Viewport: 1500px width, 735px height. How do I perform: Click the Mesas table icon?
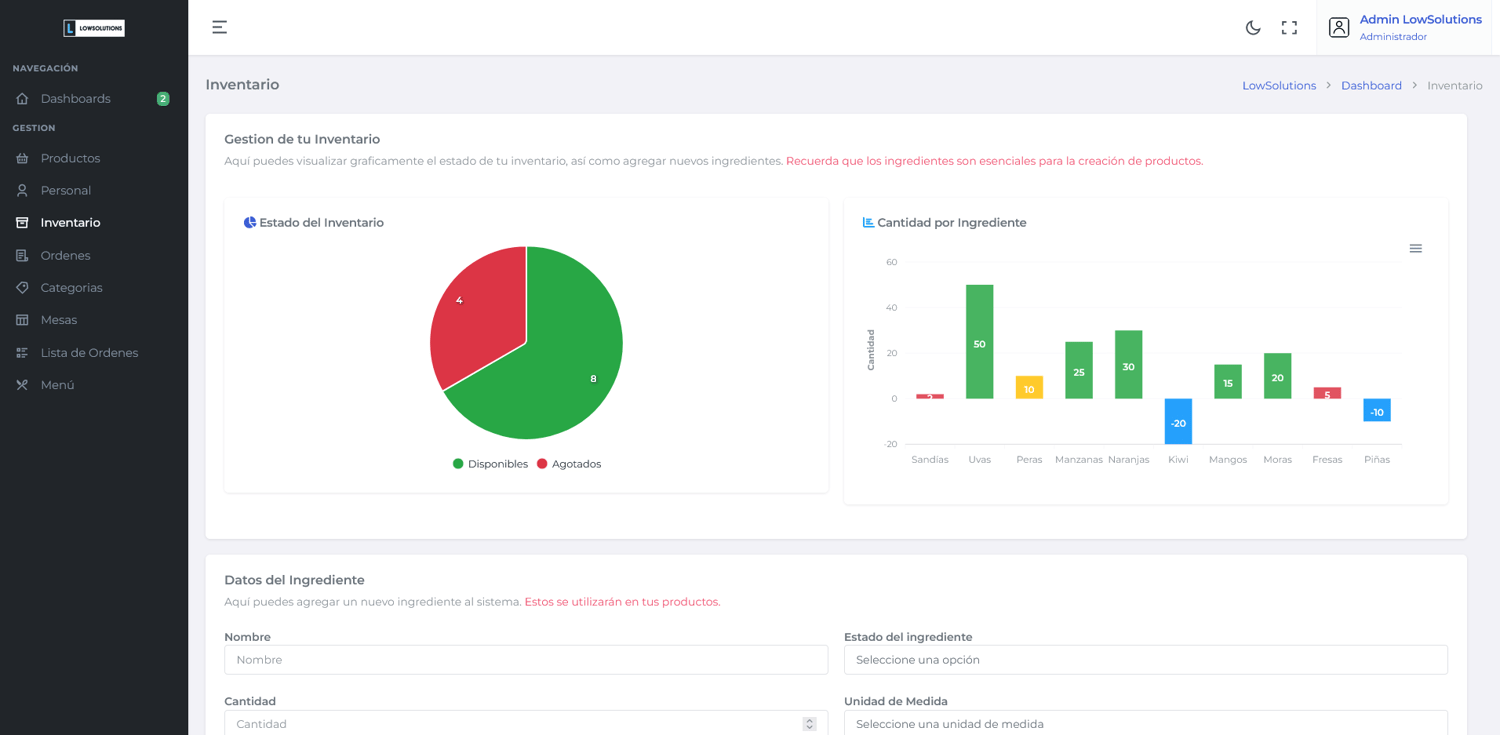pyautogui.click(x=22, y=320)
